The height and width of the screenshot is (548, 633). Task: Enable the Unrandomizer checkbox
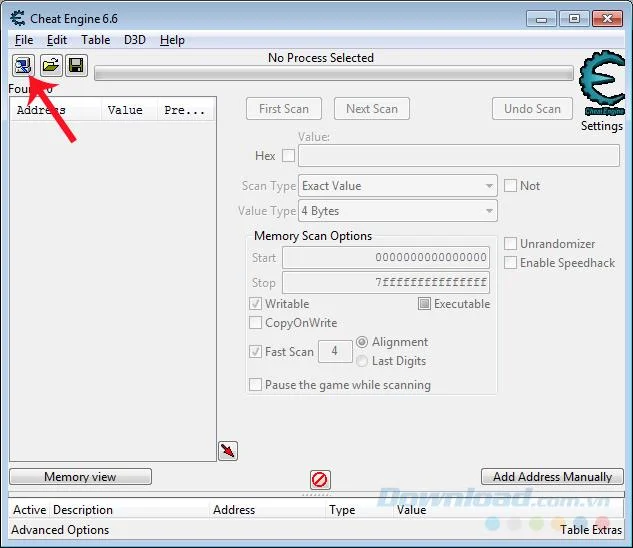510,244
